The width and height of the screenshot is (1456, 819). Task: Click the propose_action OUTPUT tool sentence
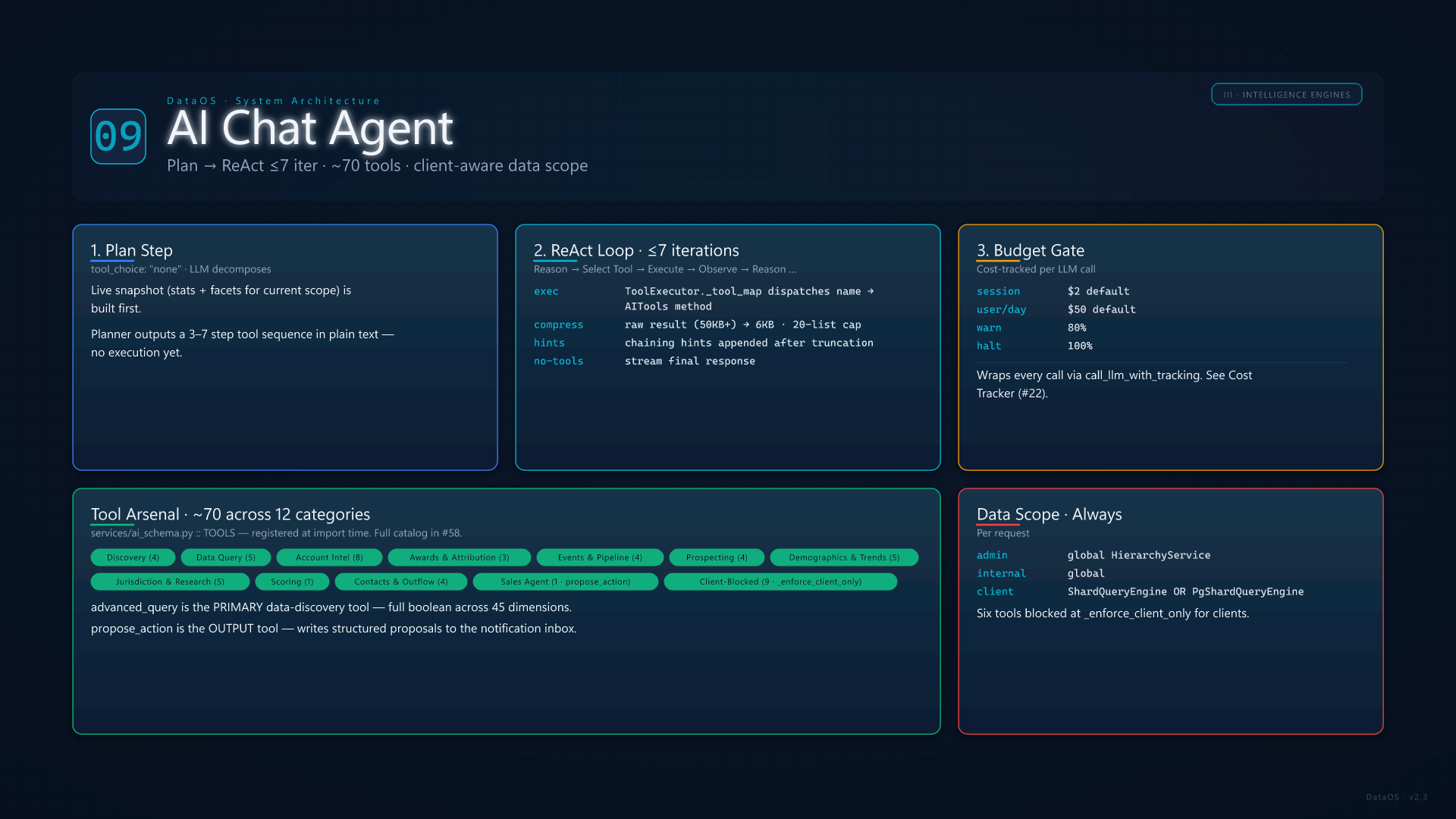tap(334, 629)
